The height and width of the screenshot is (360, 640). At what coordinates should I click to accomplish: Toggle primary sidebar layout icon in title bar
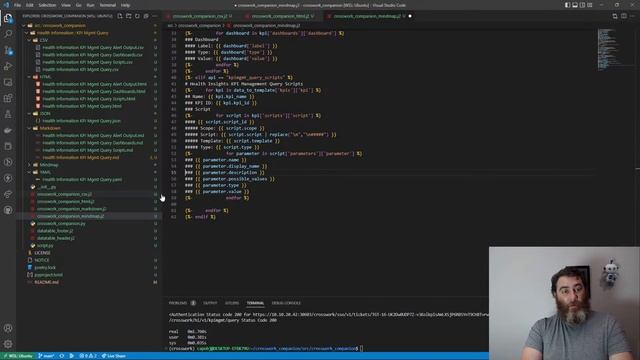pyautogui.click(x=567, y=5)
